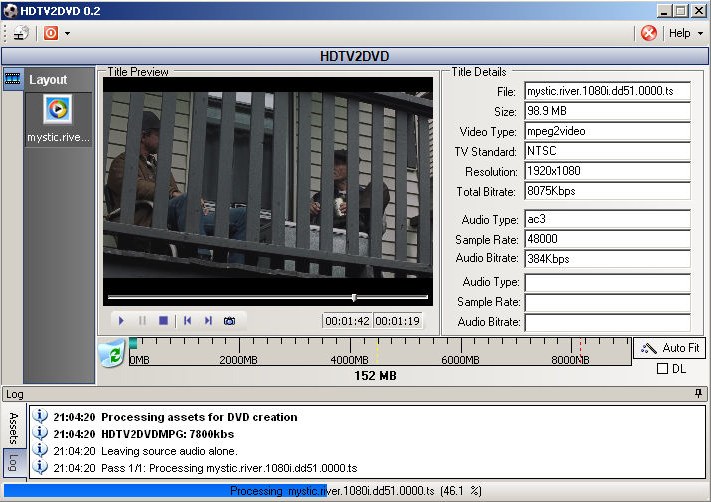Screen dimensions: 711x502
Task: Switch to the Log tab
Action: click(x=13, y=463)
